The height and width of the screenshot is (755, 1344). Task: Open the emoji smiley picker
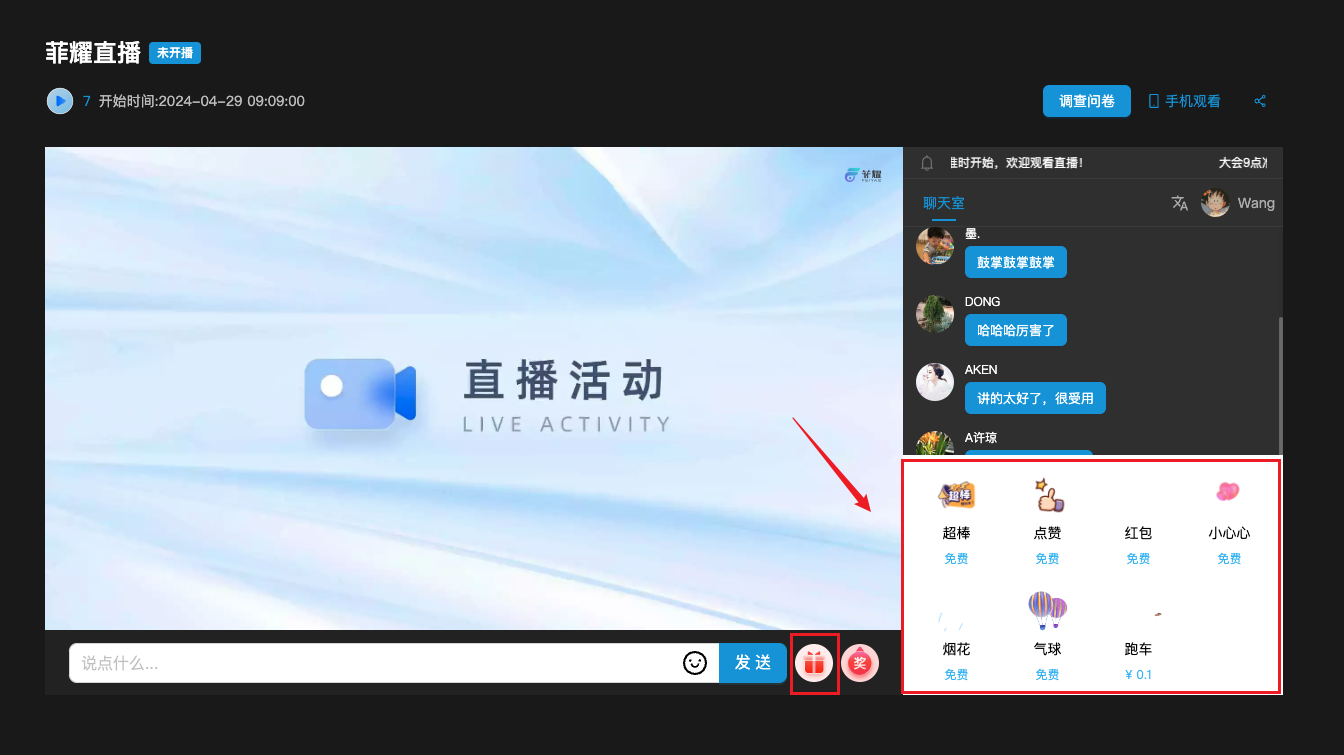(695, 662)
